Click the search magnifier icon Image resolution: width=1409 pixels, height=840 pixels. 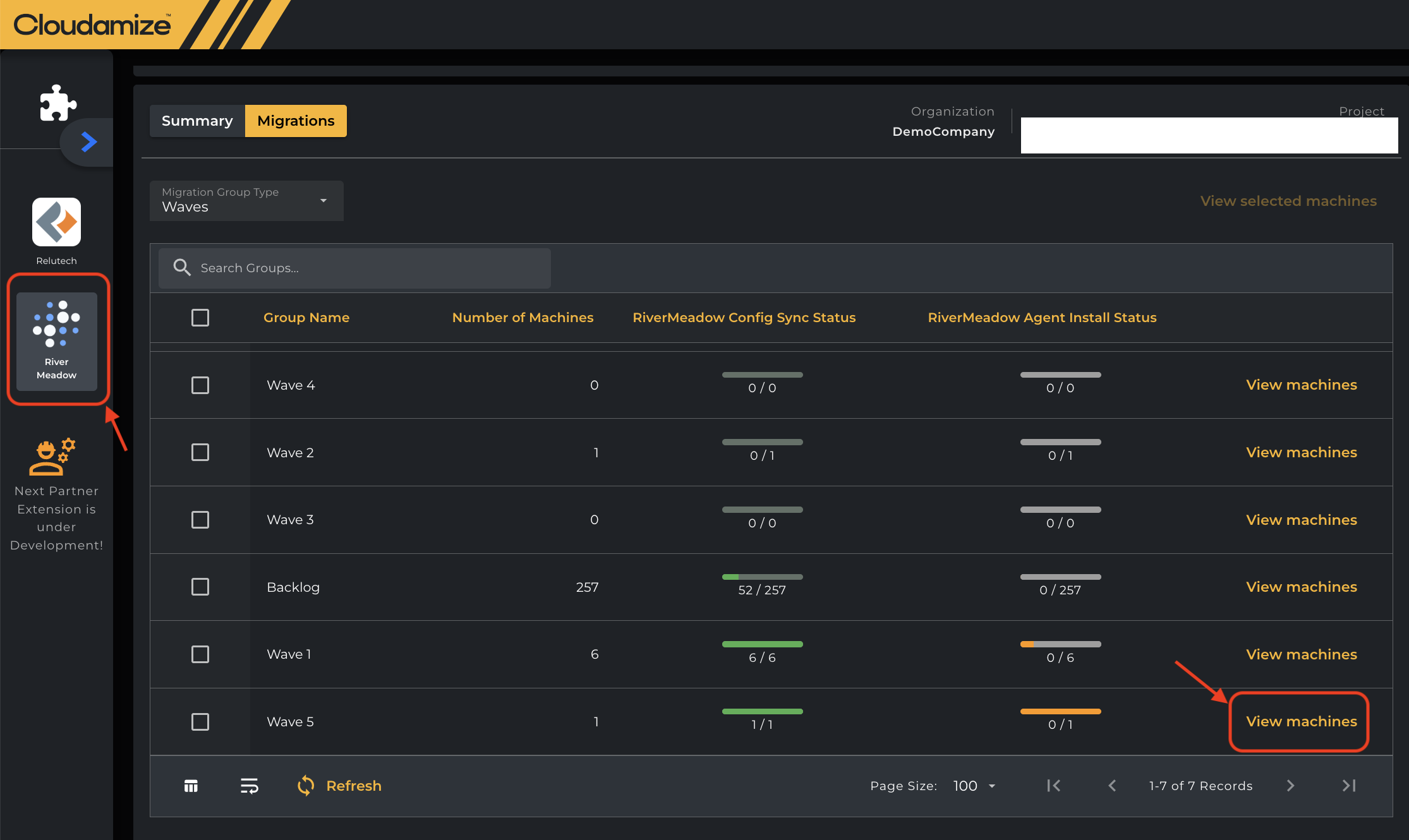click(x=182, y=268)
